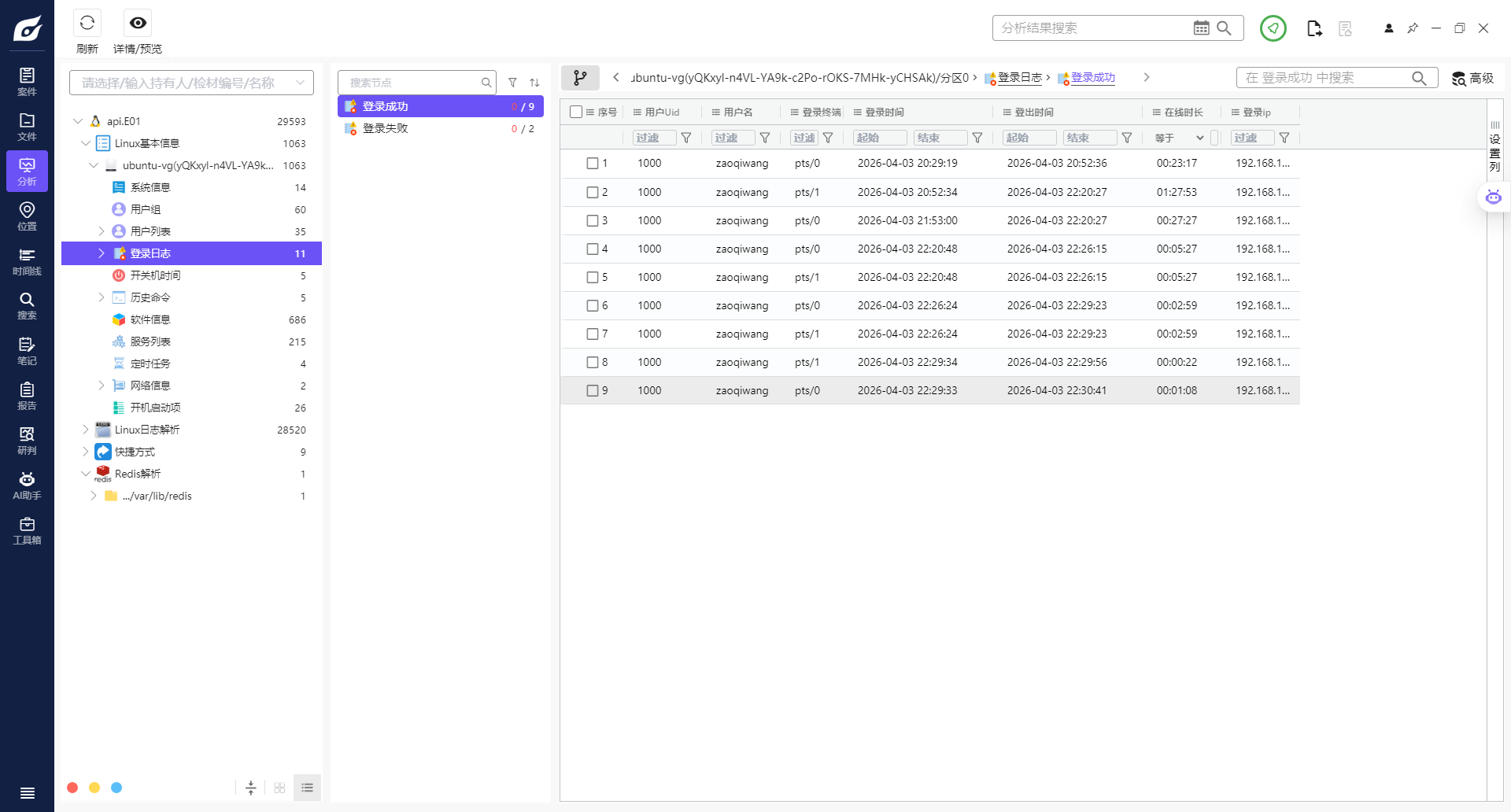Collapse the api.E01 tree node
Viewport: 1511px width, 812px height.
point(78,121)
